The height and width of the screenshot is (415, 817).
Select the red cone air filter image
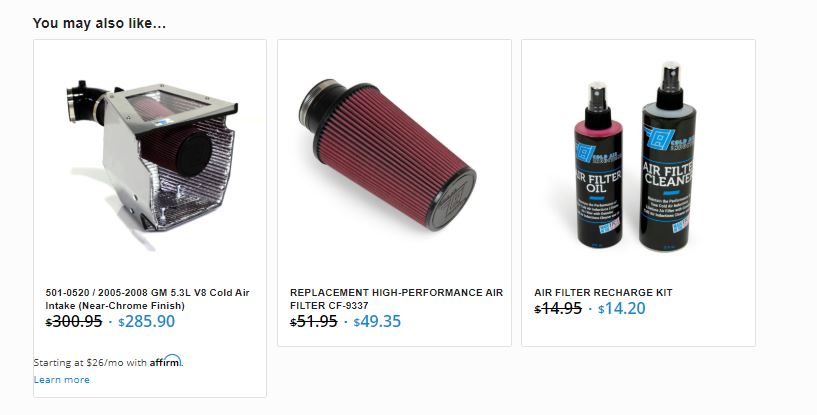coord(387,155)
